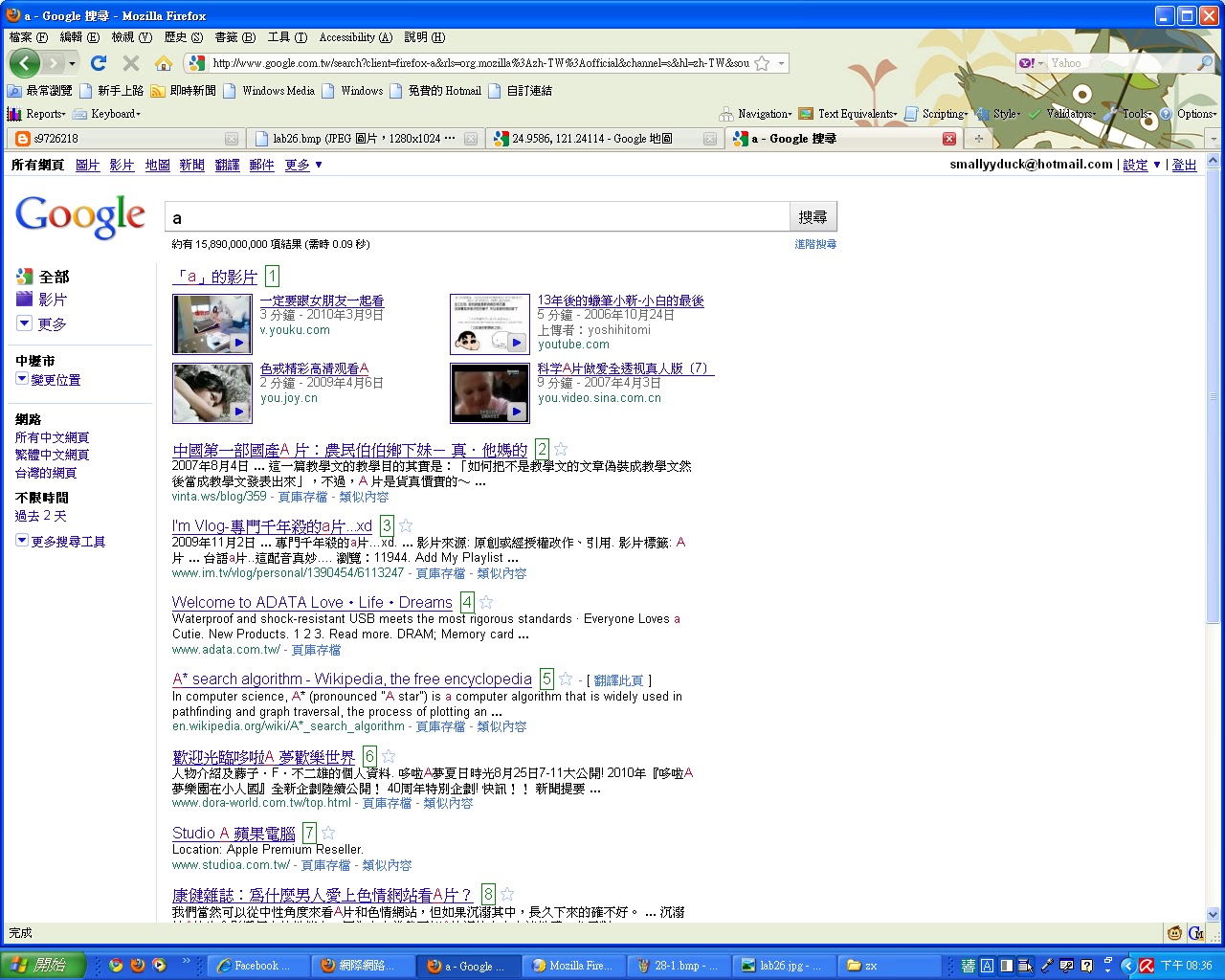Open the Welcome to ADATA result
This screenshot has width=1225, height=980.
(x=312, y=603)
